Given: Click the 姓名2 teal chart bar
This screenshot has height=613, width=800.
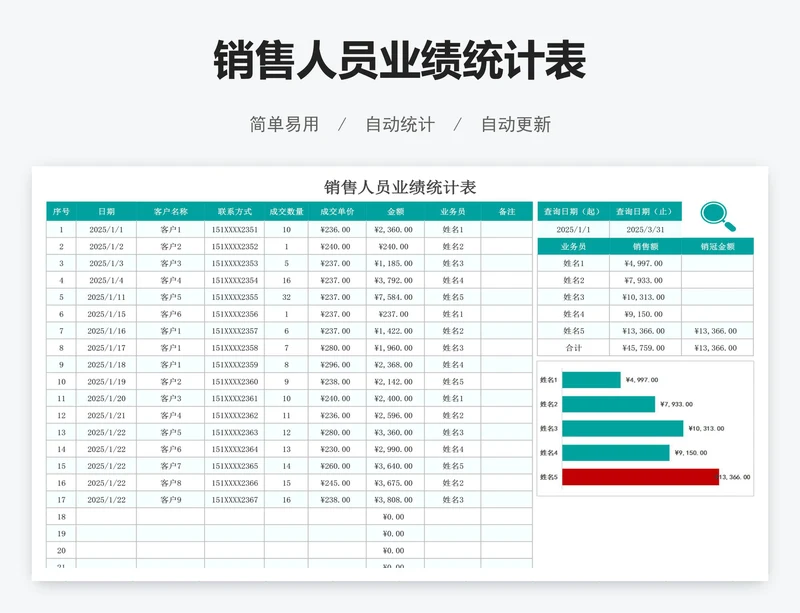Looking at the screenshot, I should pyautogui.click(x=609, y=404).
